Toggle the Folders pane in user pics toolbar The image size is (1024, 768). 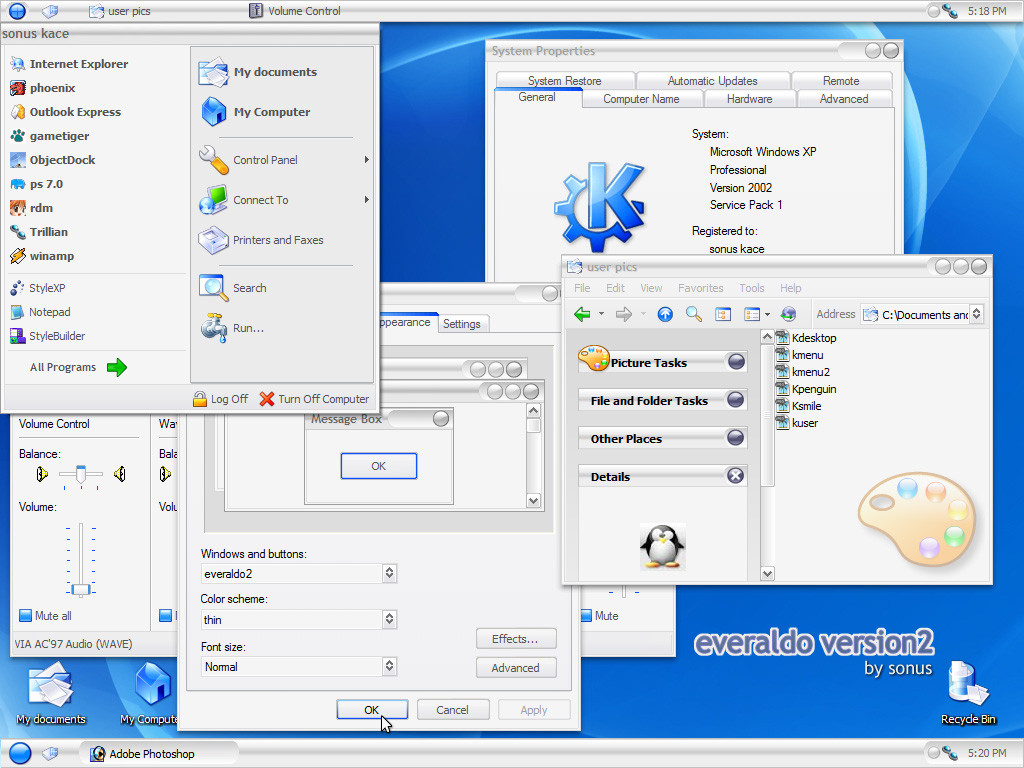coord(723,314)
